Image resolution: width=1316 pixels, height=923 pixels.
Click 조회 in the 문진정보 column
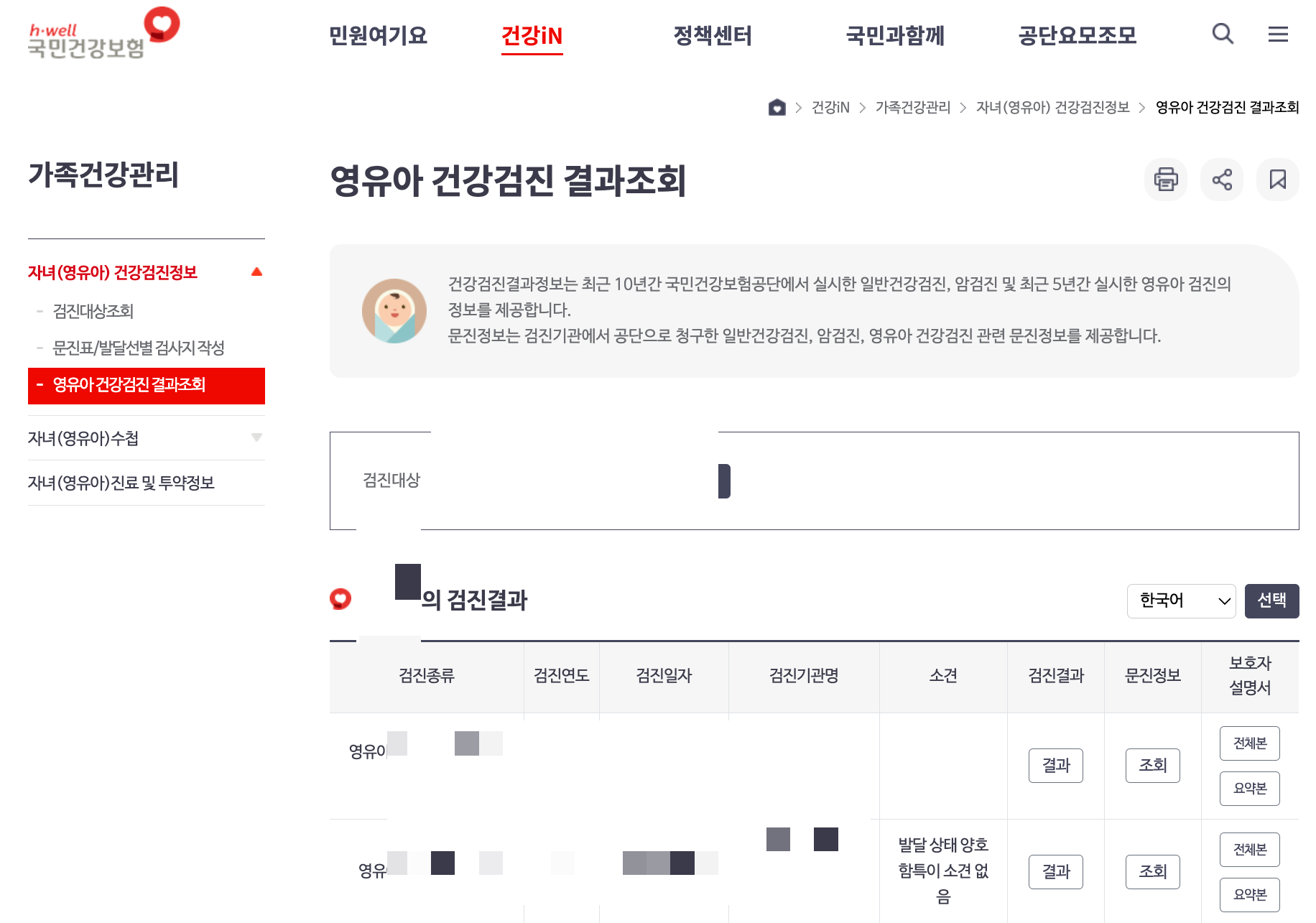click(x=1152, y=766)
